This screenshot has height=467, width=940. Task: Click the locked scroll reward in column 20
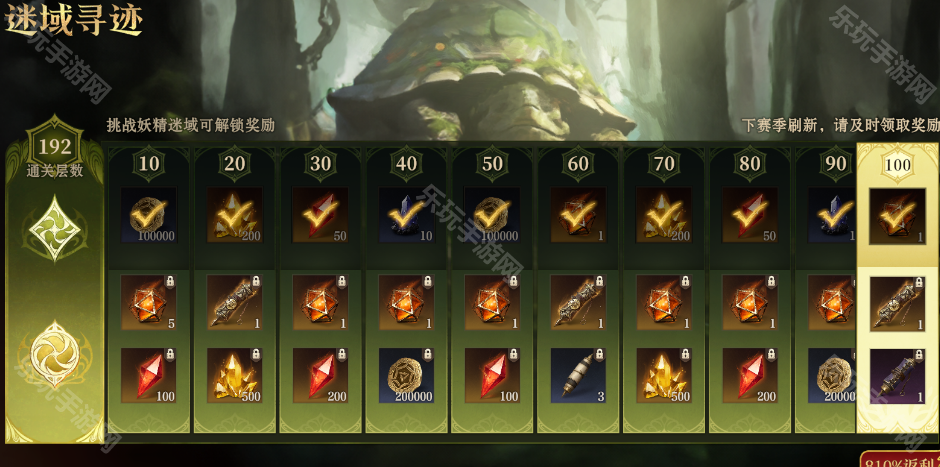(x=234, y=302)
